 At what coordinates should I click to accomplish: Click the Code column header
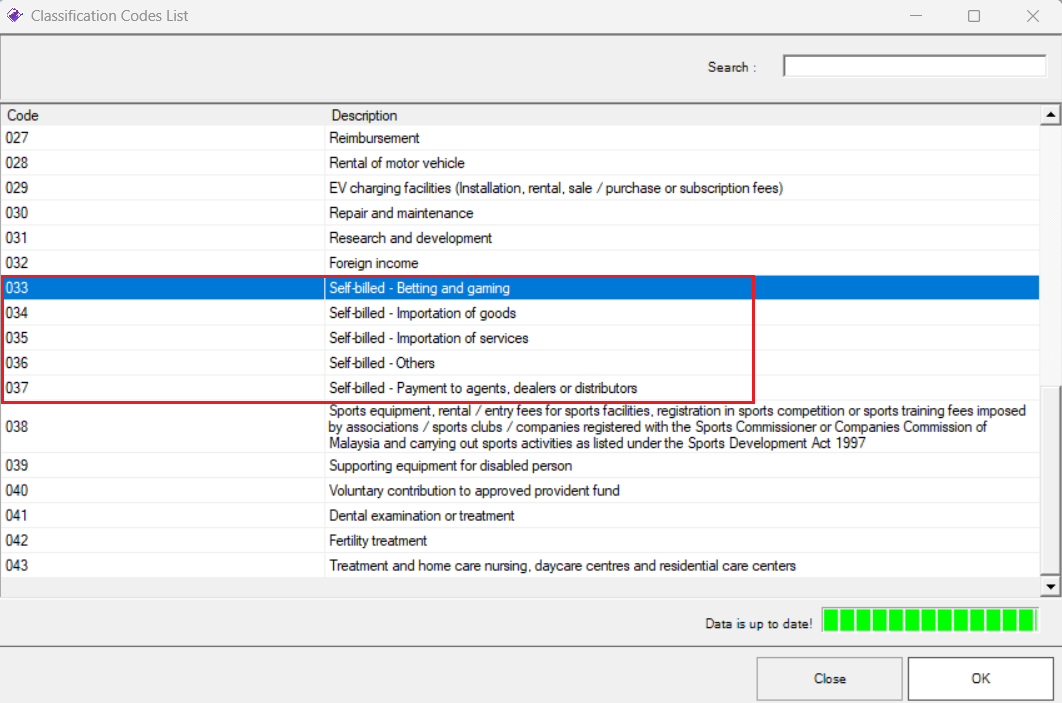(x=160, y=115)
